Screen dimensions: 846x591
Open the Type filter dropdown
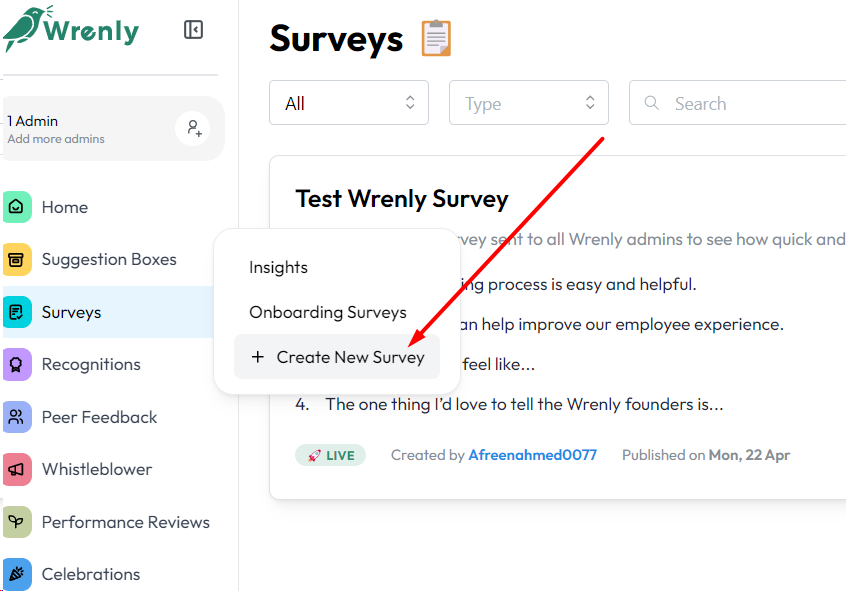pyautogui.click(x=529, y=103)
